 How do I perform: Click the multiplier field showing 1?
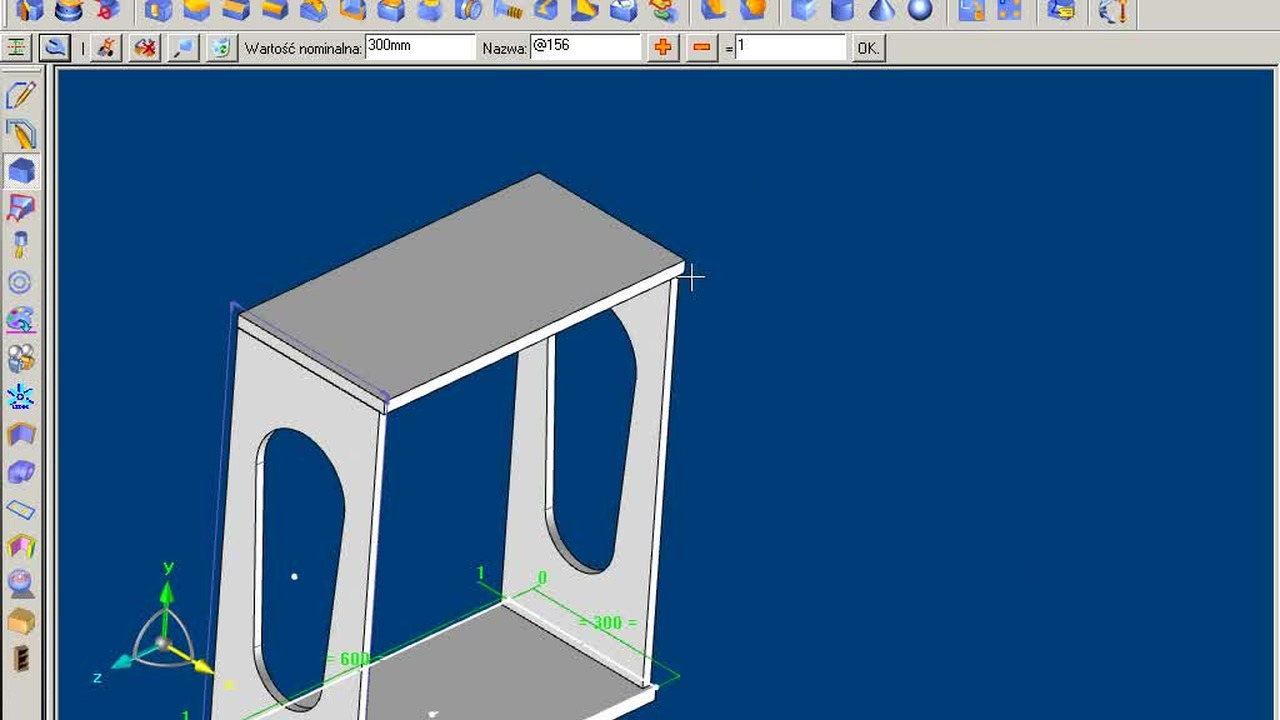click(790, 47)
